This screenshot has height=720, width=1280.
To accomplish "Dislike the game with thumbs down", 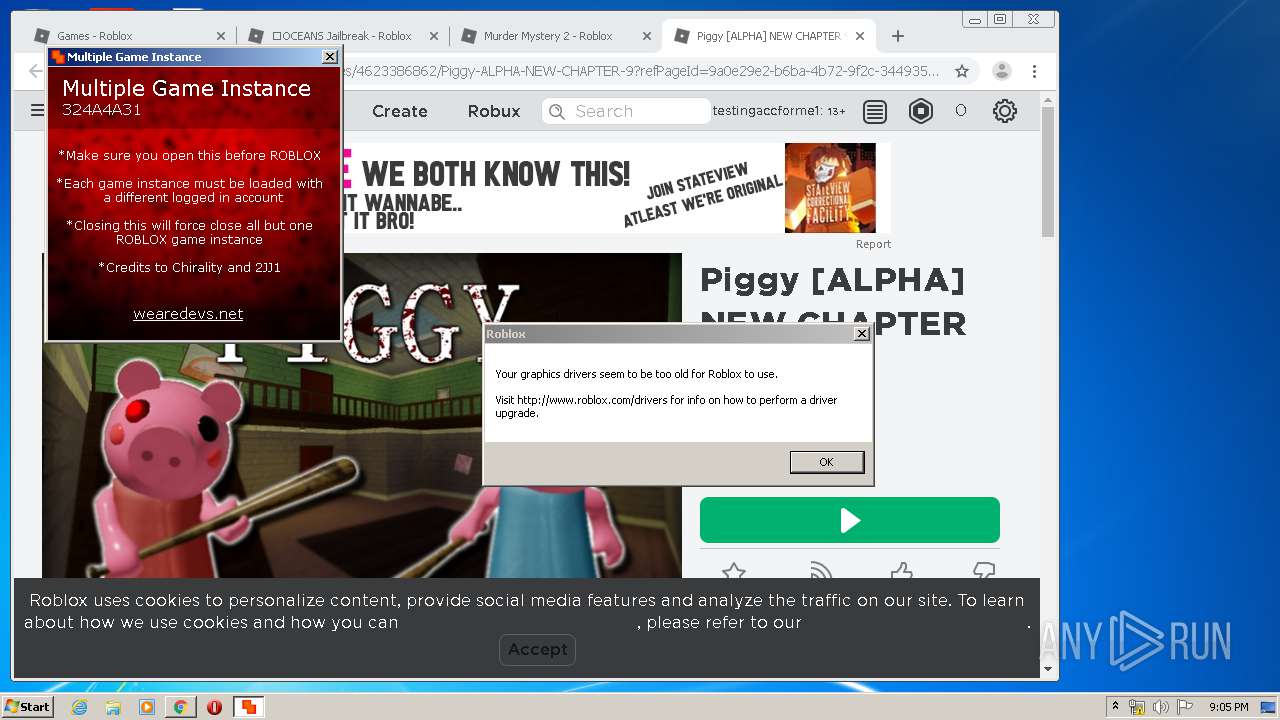I will pos(984,572).
